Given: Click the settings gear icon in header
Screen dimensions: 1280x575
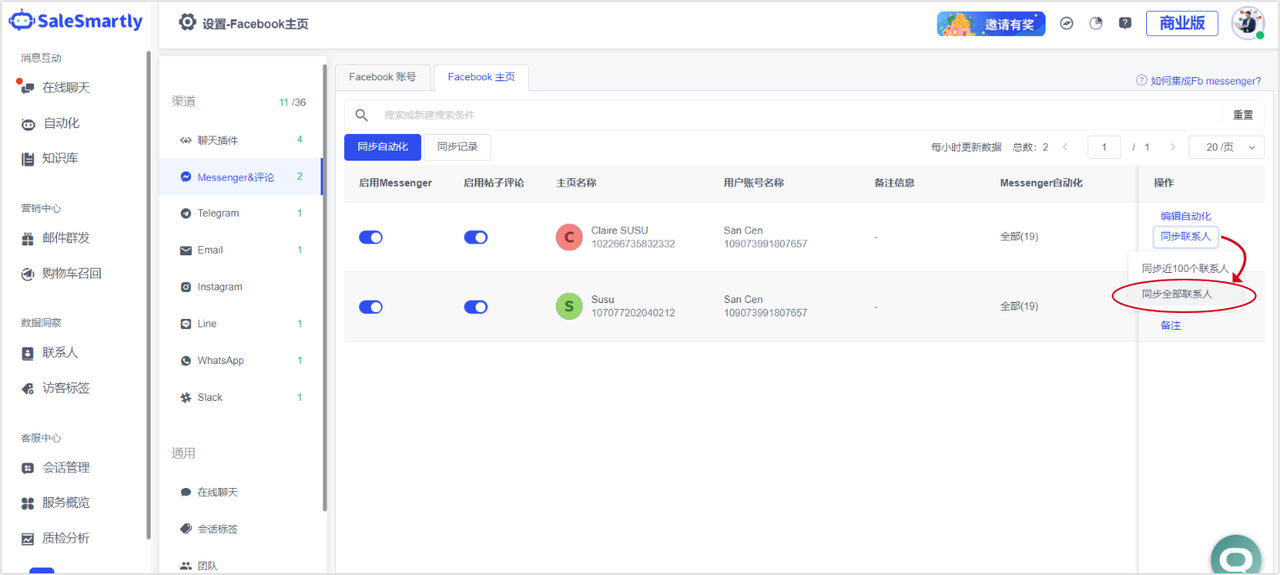Looking at the screenshot, I should coord(187,22).
